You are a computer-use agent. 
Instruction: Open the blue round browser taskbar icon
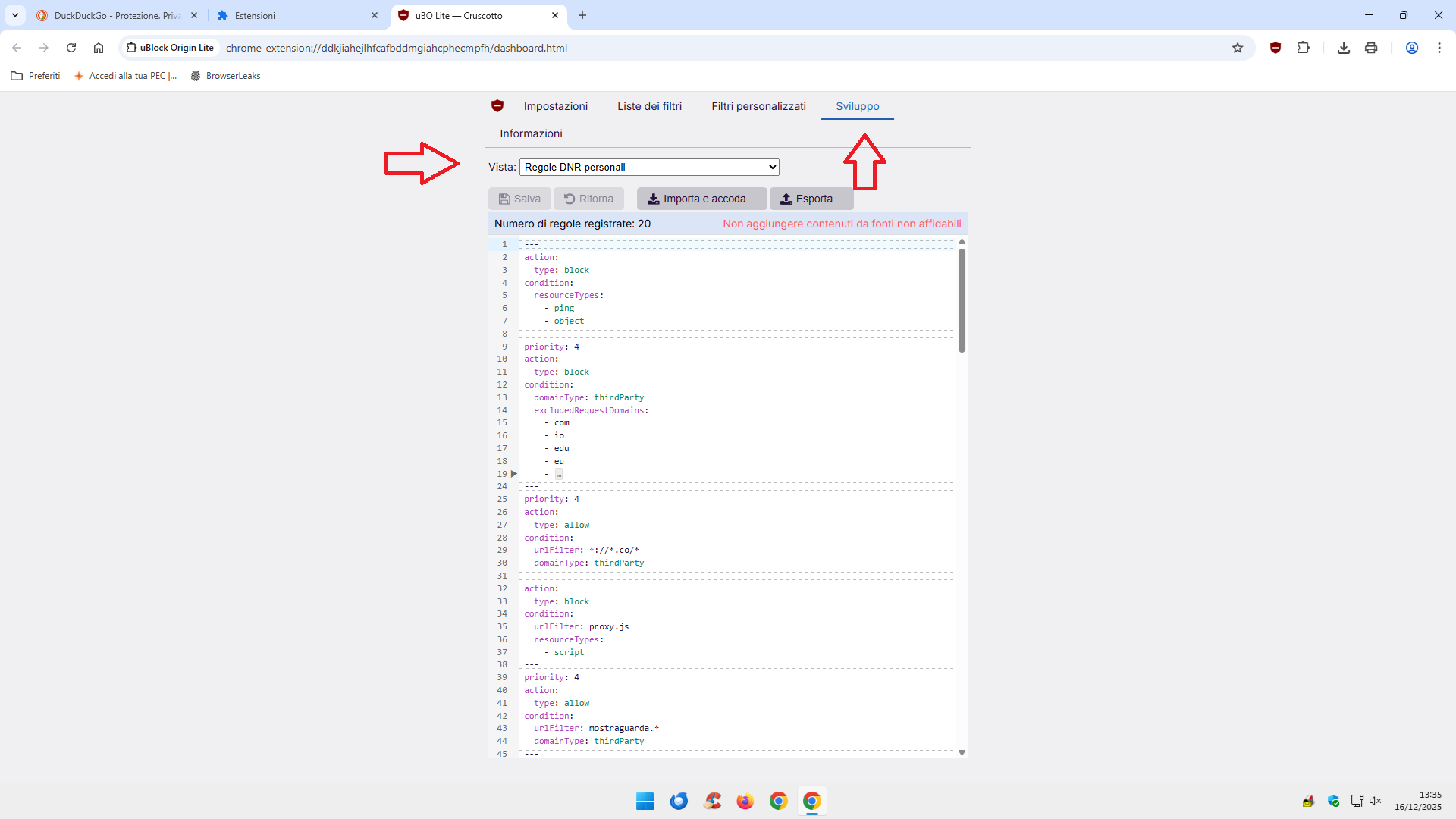tap(678, 801)
